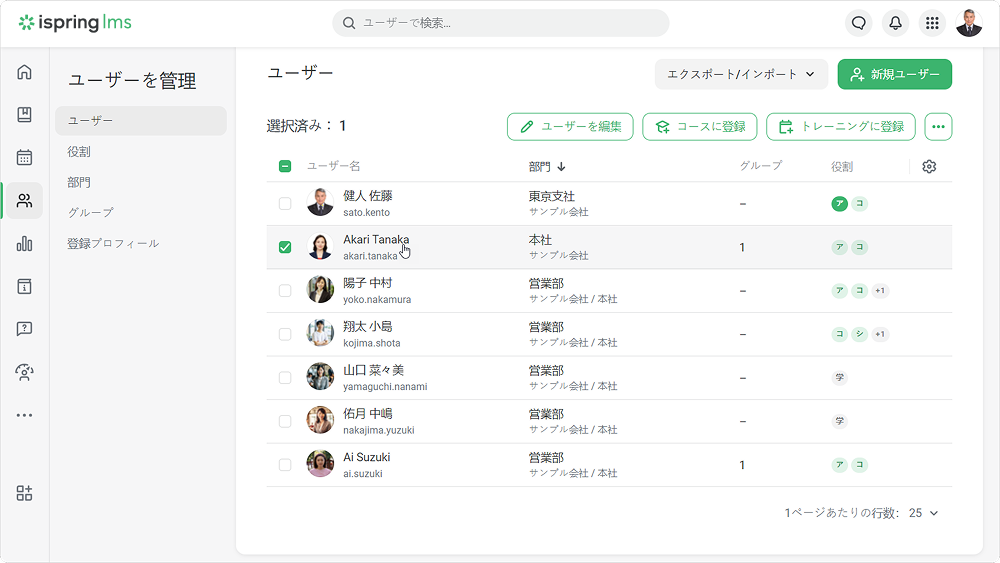
Task: Click the 新規ユーザー button
Action: [x=894, y=74]
